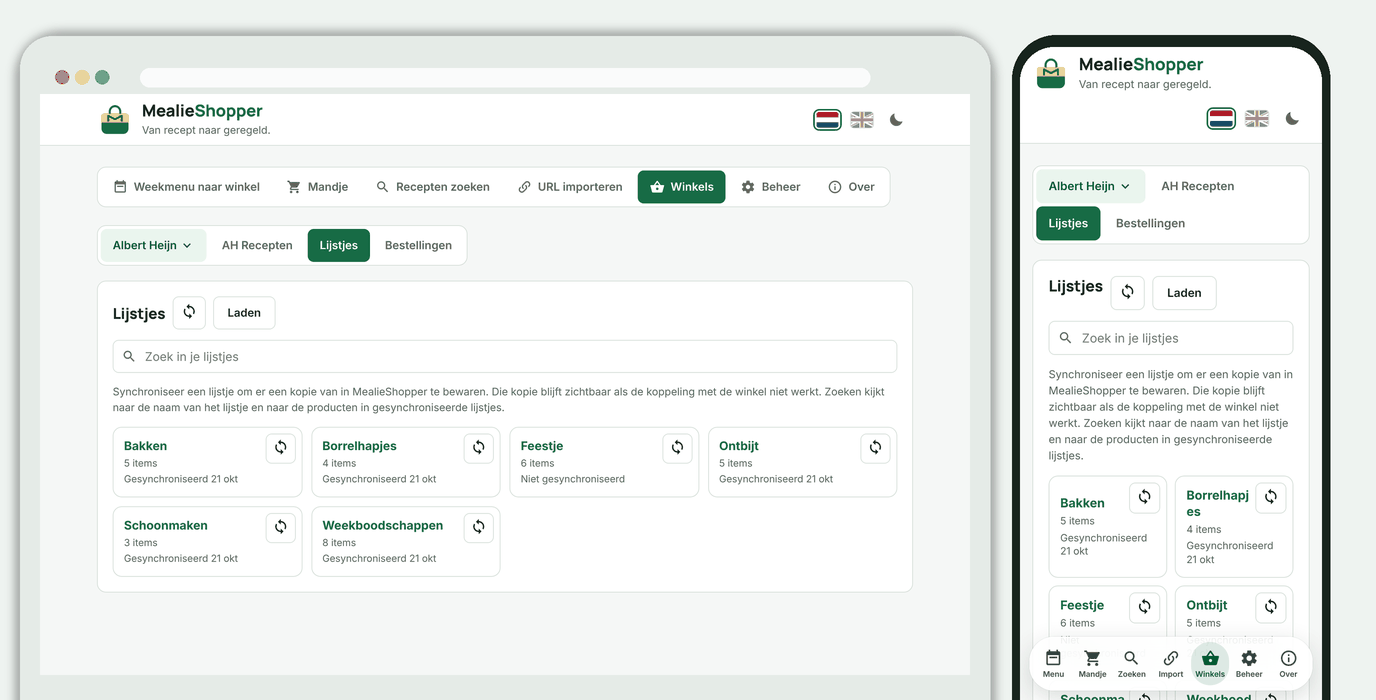Click MealieShopper logo in phone header
Viewport: 1376px width, 700px height.
[1051, 74]
